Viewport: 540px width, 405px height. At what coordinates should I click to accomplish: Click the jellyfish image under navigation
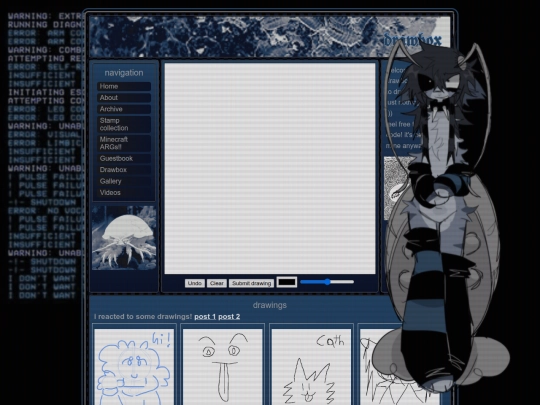124,238
